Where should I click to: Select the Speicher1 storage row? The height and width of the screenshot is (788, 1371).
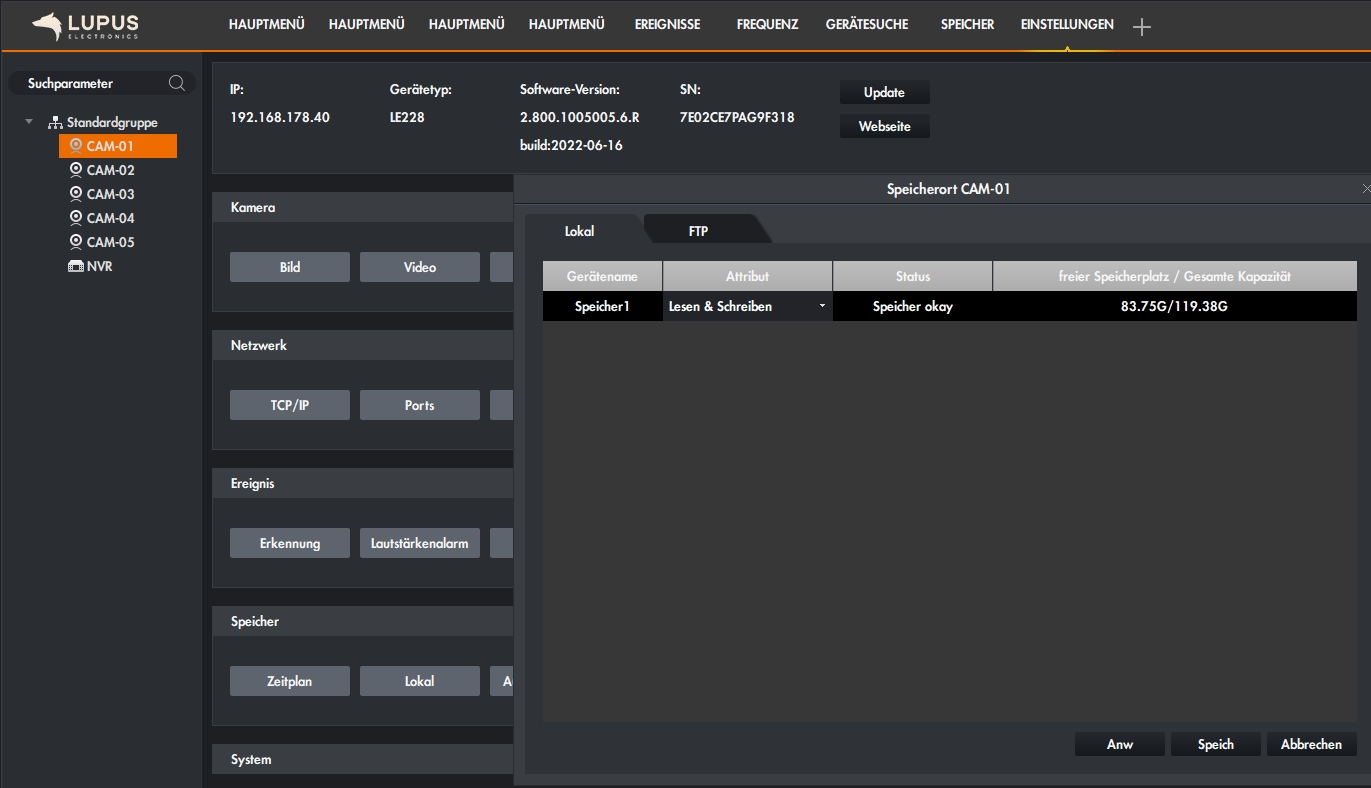[x=602, y=307]
